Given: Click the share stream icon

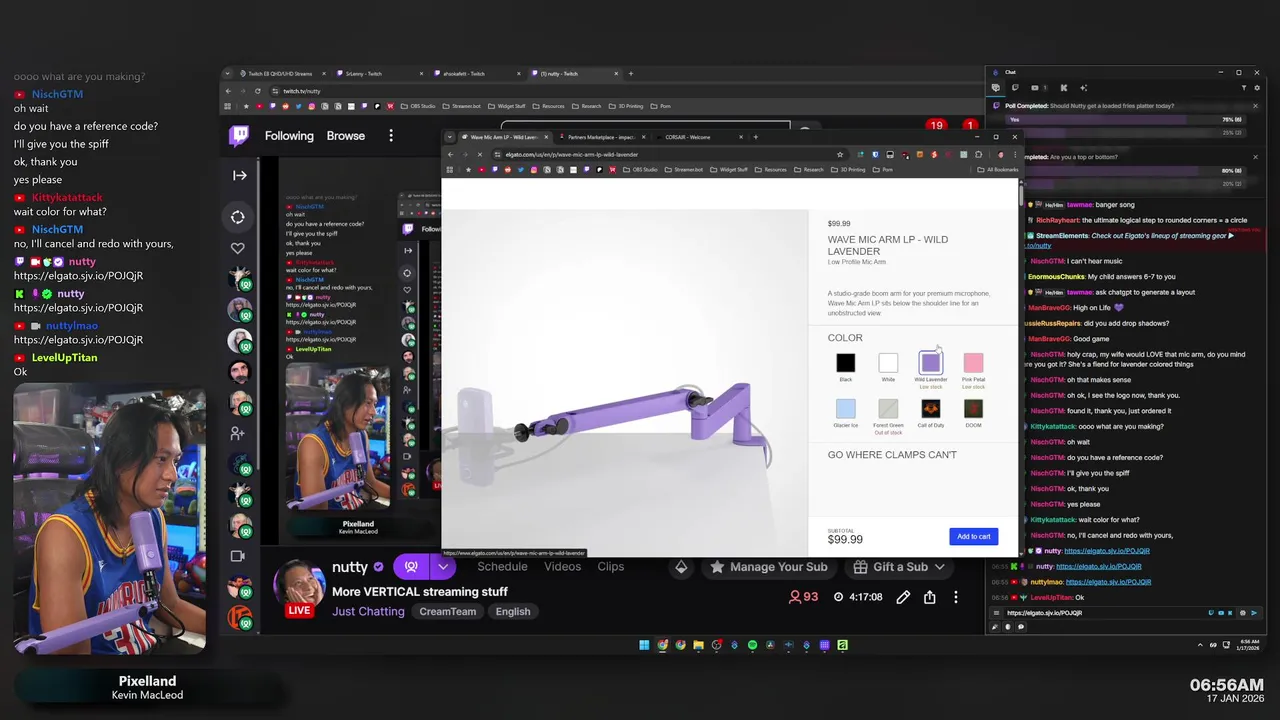Looking at the screenshot, I should [x=930, y=597].
